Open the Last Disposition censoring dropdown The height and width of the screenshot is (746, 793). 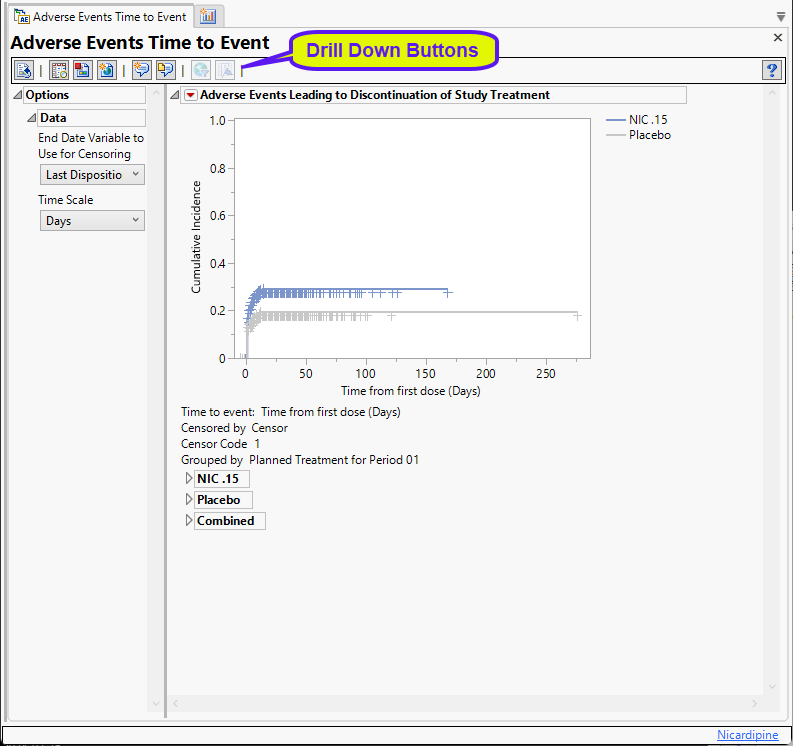[92, 174]
